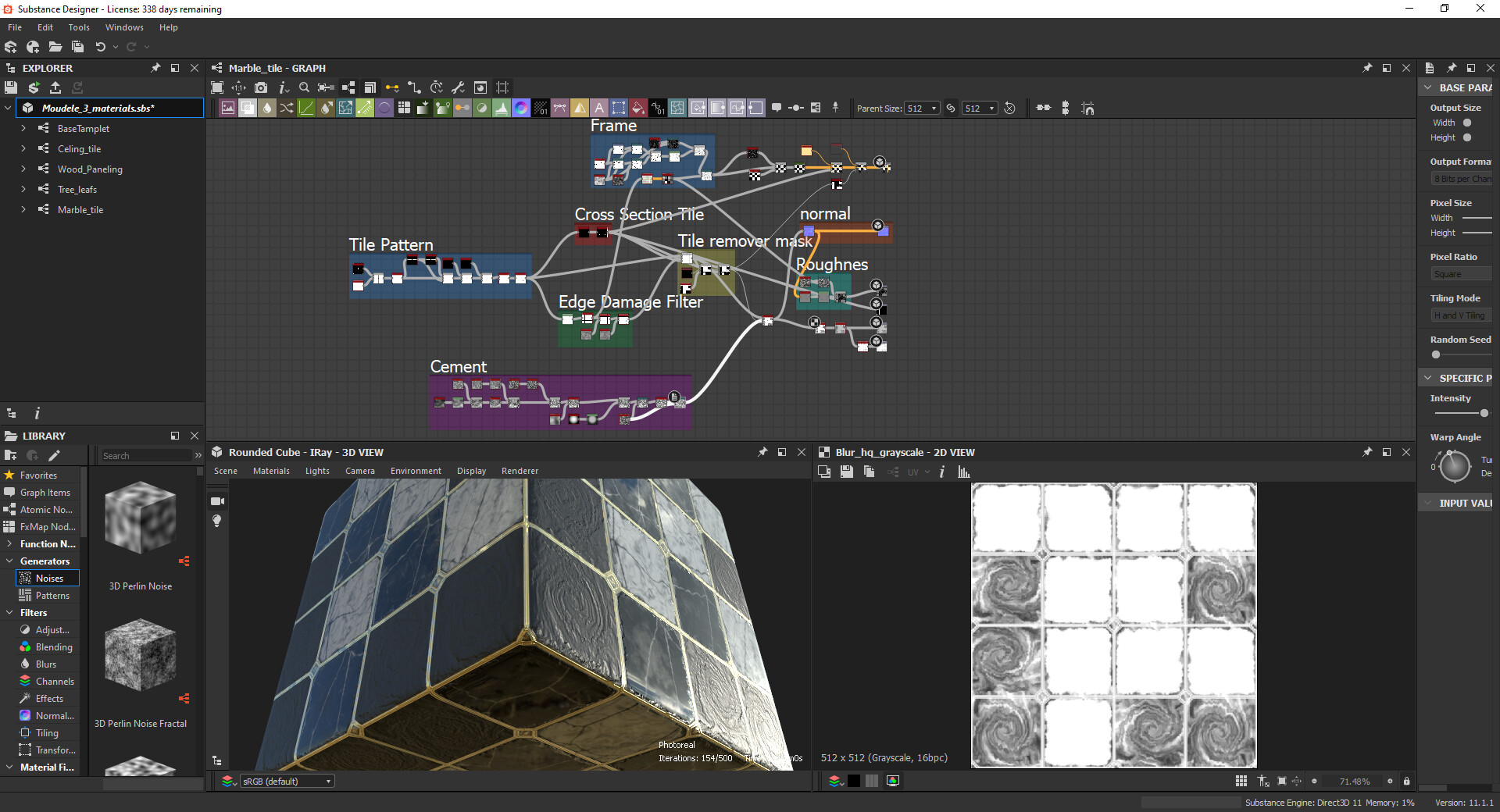This screenshot has height=812, width=1500.
Task: Select the HSL color wheel node icon
Action: [521, 108]
